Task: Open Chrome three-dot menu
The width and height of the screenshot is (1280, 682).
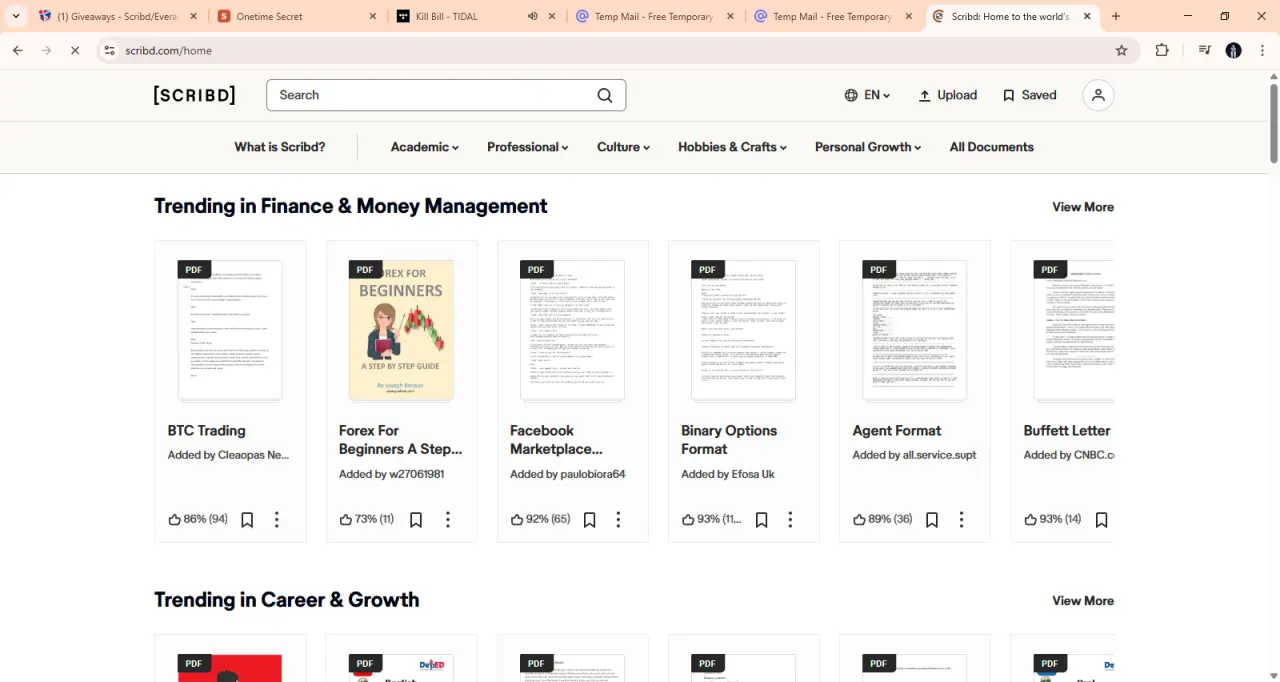Action: point(1263,51)
